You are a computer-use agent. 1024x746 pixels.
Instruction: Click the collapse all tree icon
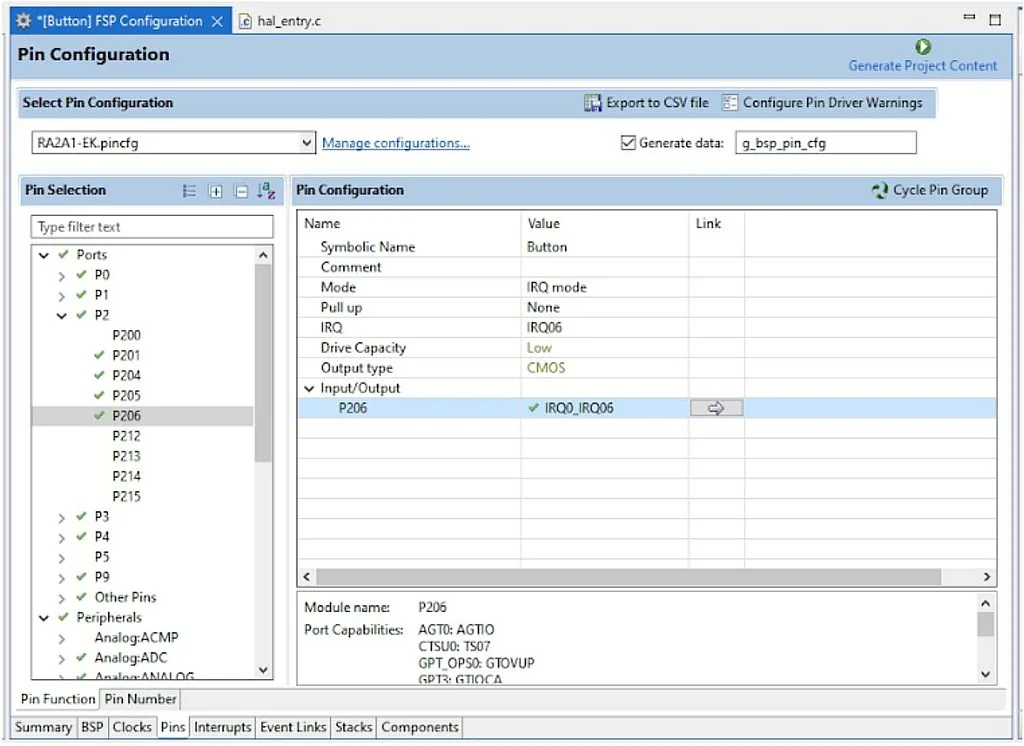point(241,191)
